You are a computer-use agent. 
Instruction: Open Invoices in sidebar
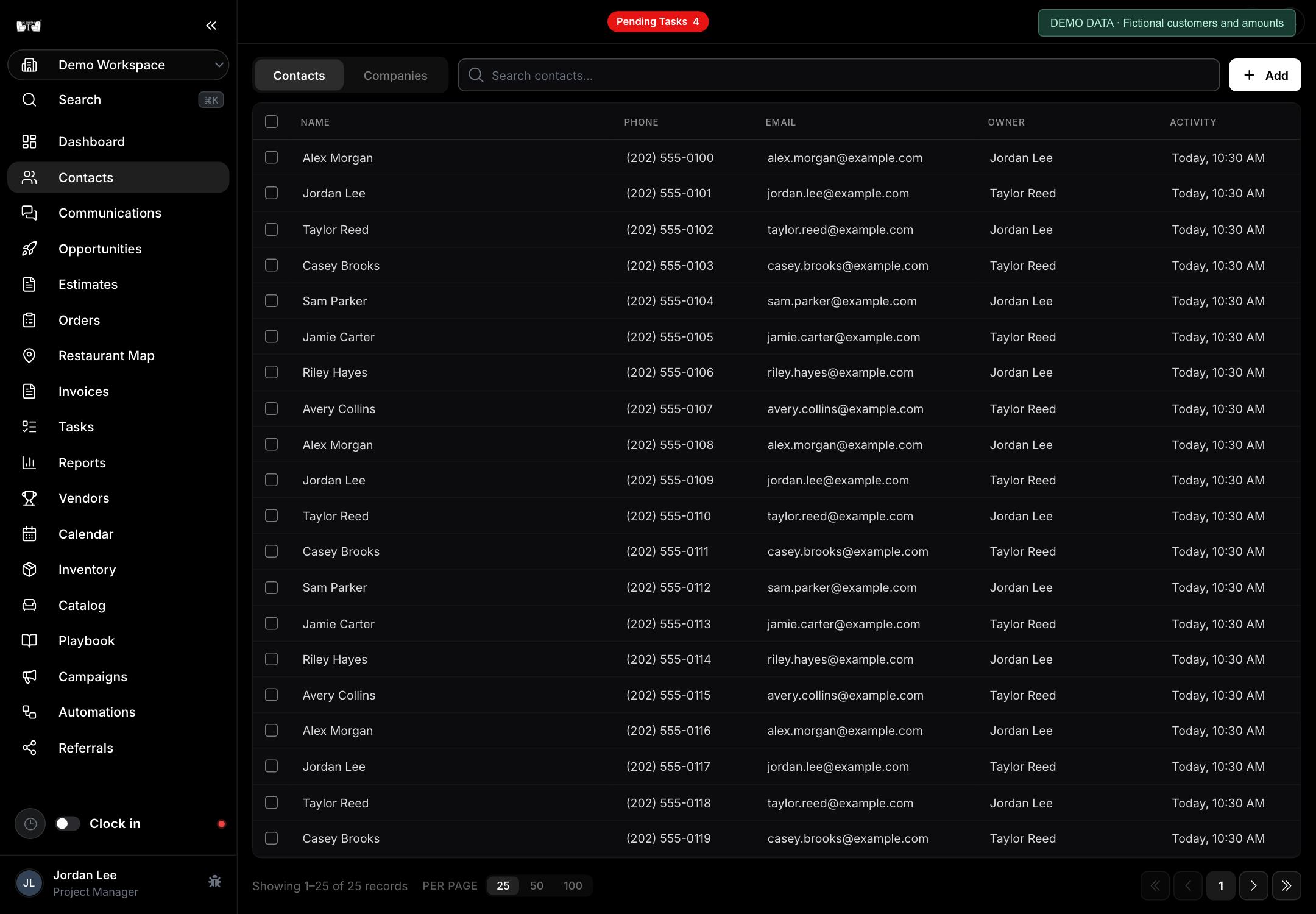coord(118,392)
